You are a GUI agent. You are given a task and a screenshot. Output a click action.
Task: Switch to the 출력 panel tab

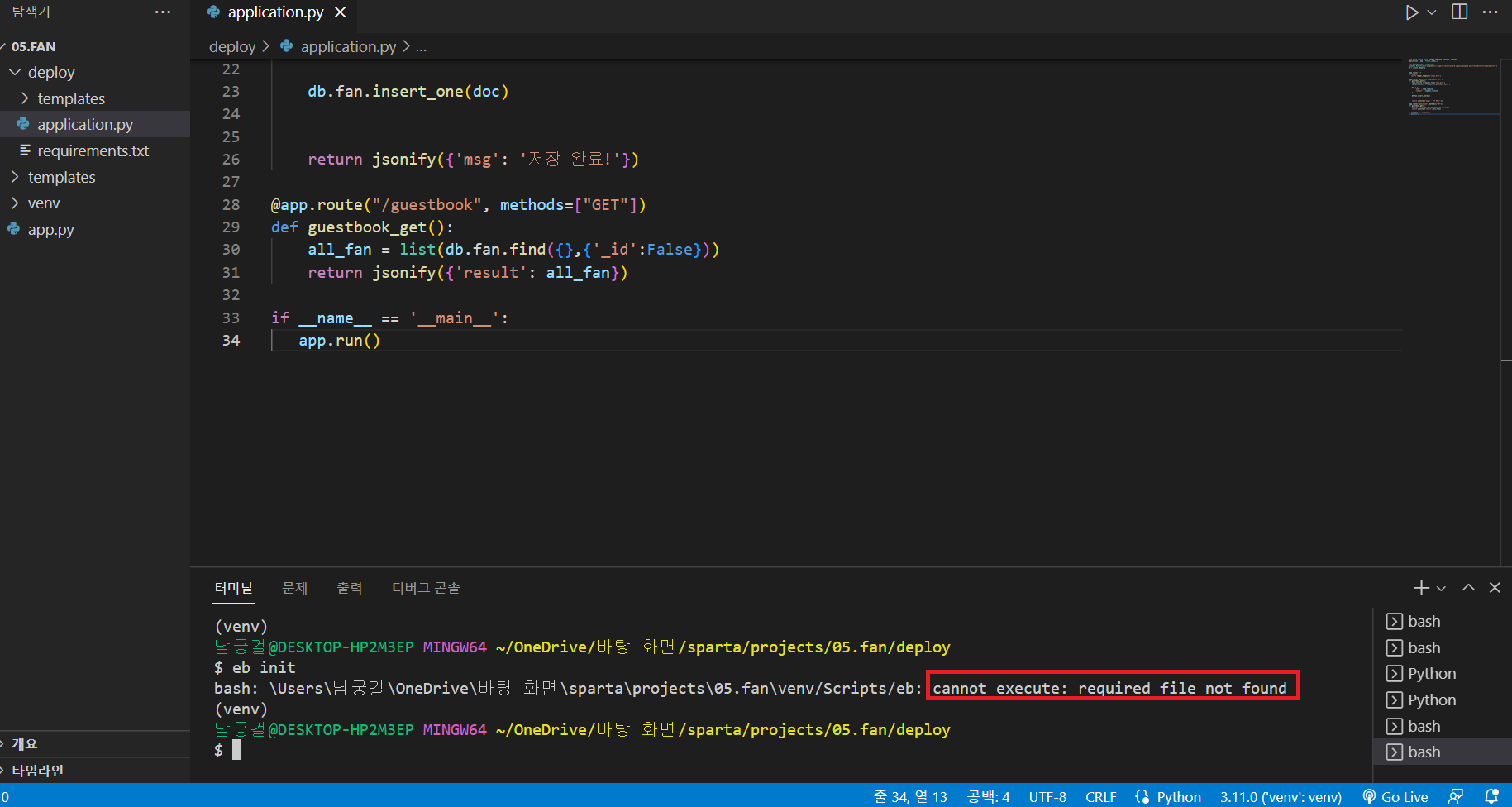pos(349,588)
